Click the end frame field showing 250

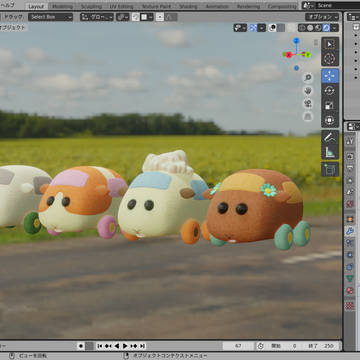[x=321, y=346]
